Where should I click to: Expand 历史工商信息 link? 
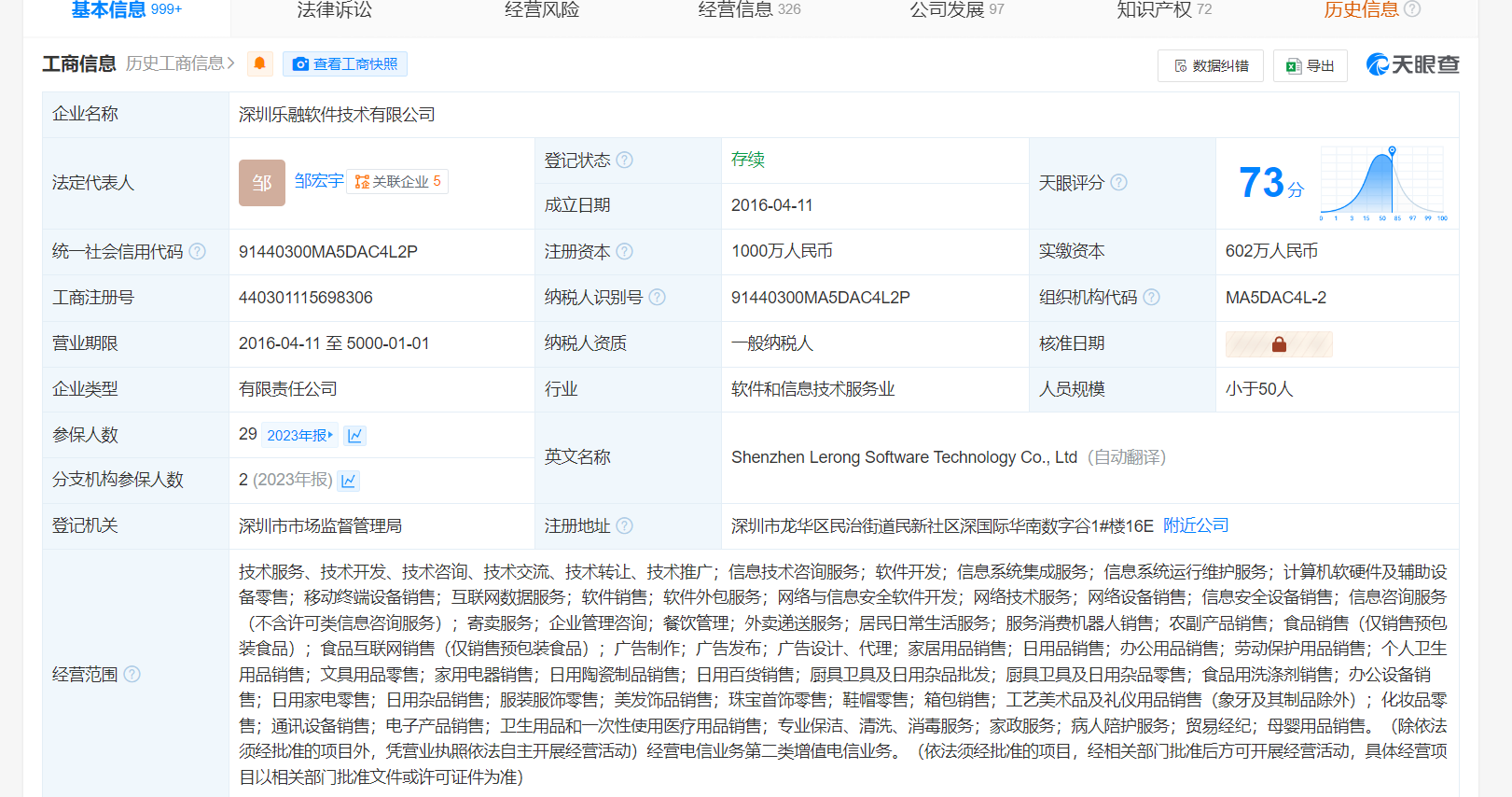(181, 63)
